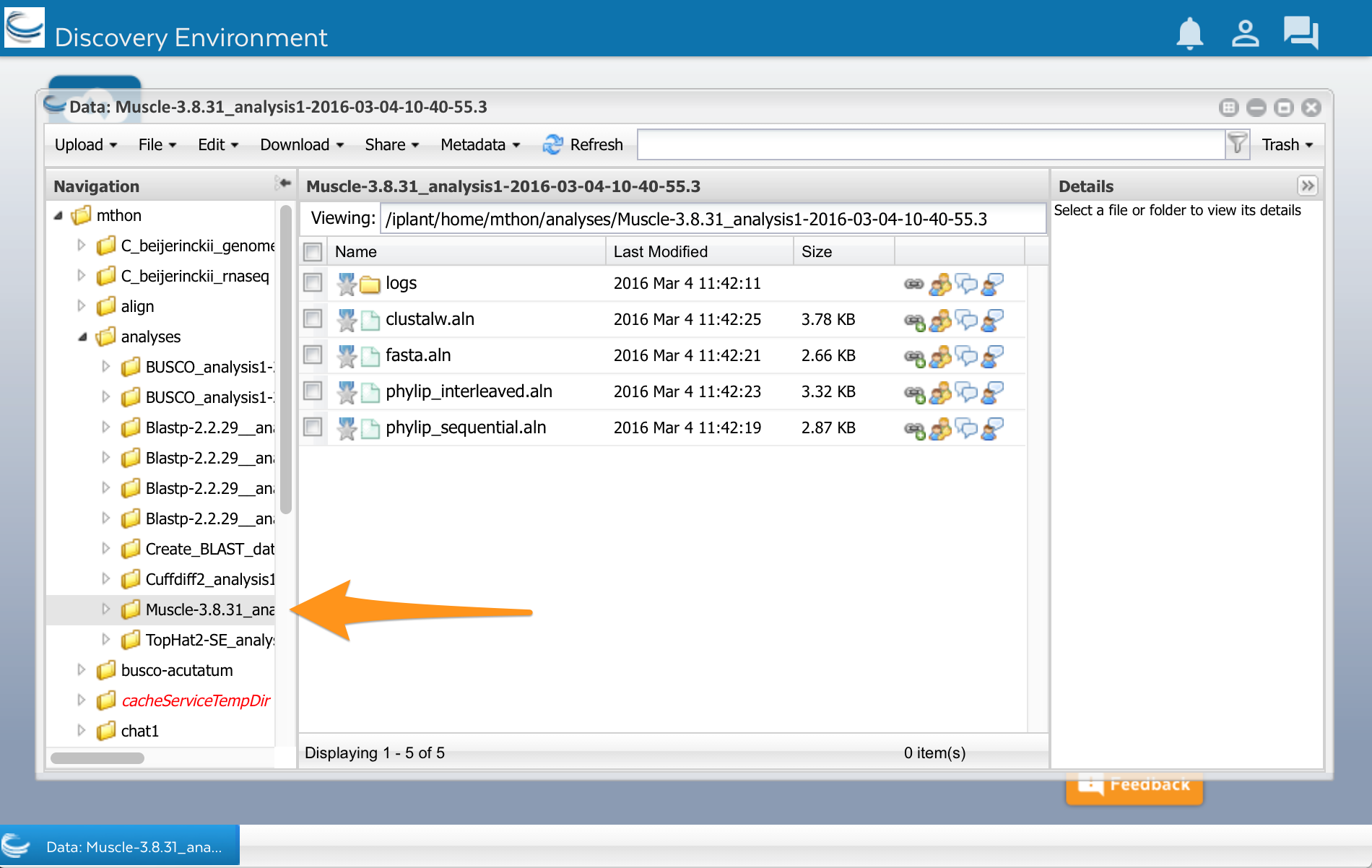The image size is (1372, 868).
Task: Open the Edit menu
Action: point(218,144)
